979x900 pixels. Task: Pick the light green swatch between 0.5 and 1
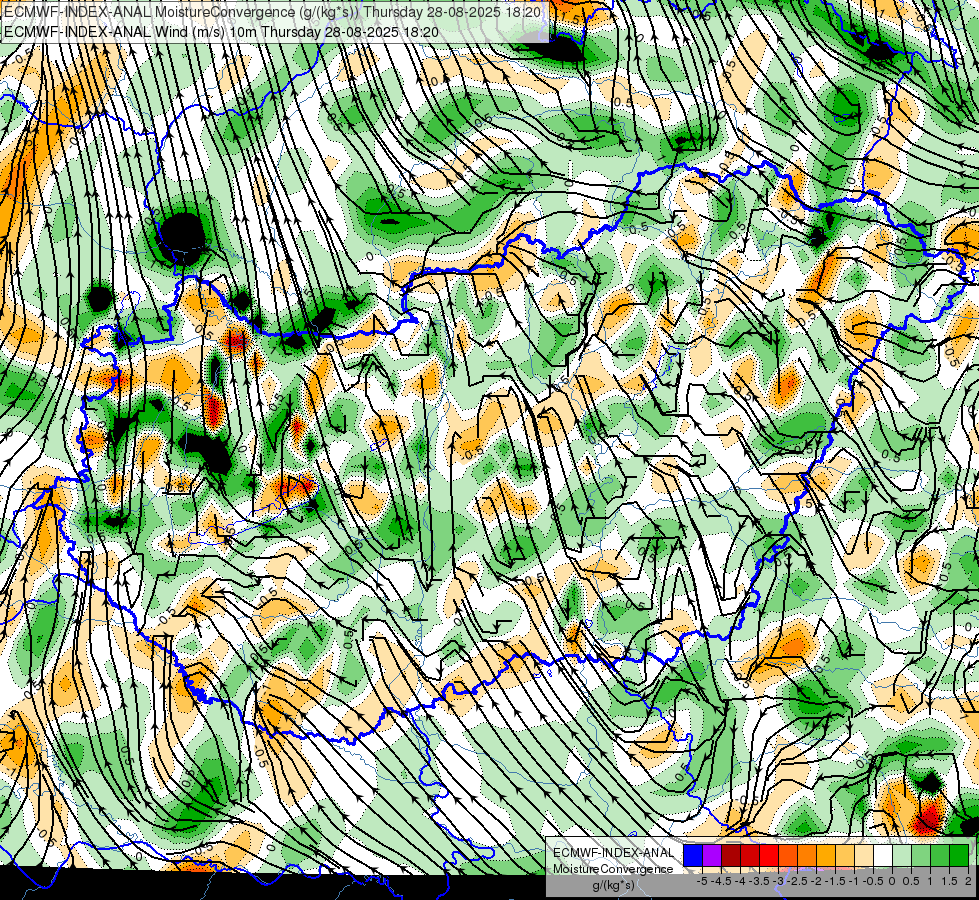(921, 856)
